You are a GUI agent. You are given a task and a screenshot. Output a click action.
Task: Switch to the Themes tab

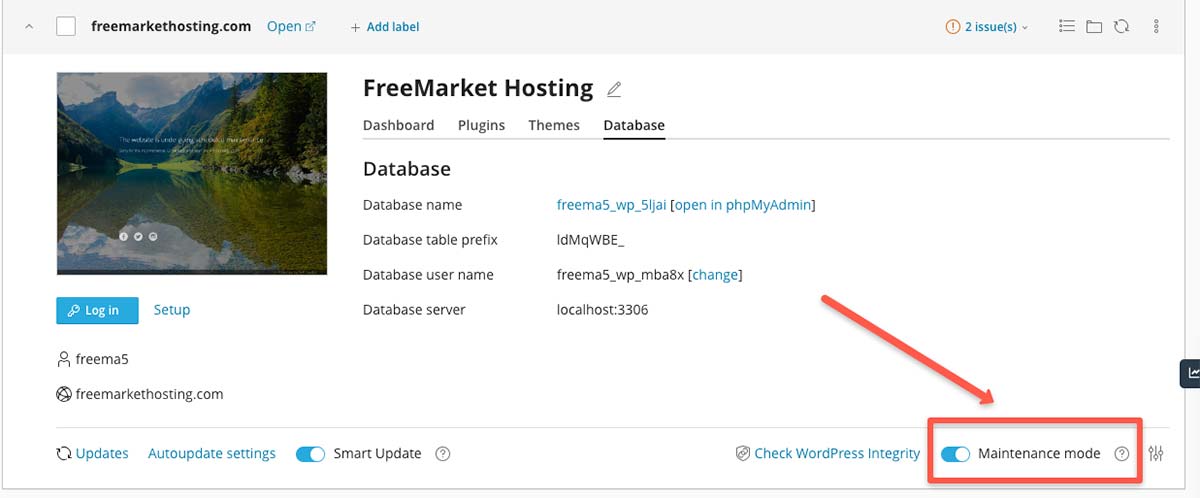pyautogui.click(x=554, y=125)
